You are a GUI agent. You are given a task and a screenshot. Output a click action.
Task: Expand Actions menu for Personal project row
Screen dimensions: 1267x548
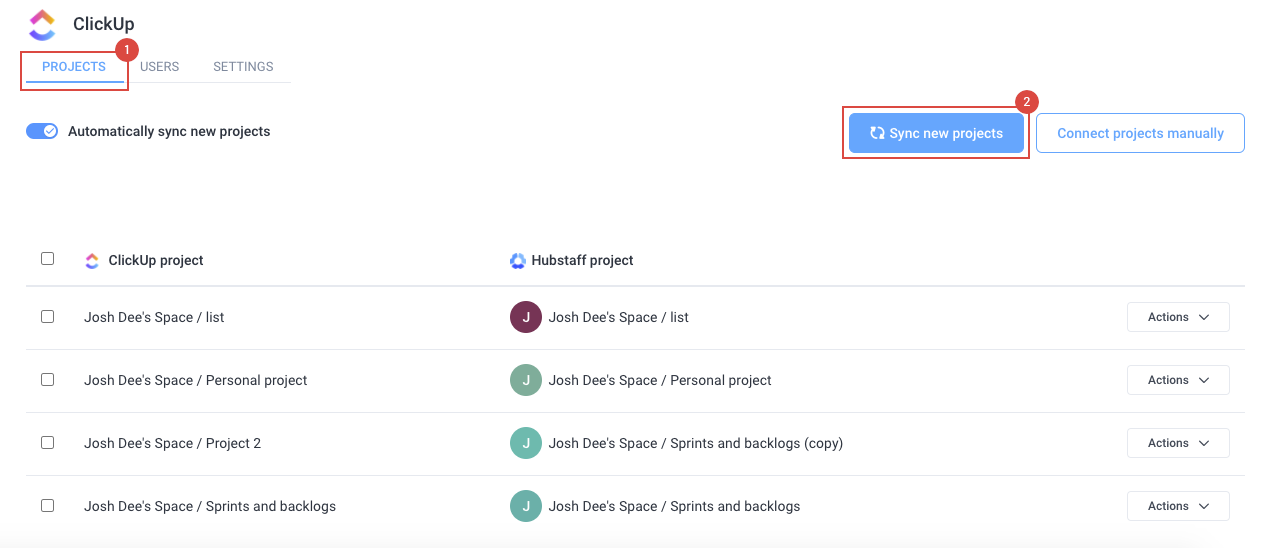pos(1178,380)
